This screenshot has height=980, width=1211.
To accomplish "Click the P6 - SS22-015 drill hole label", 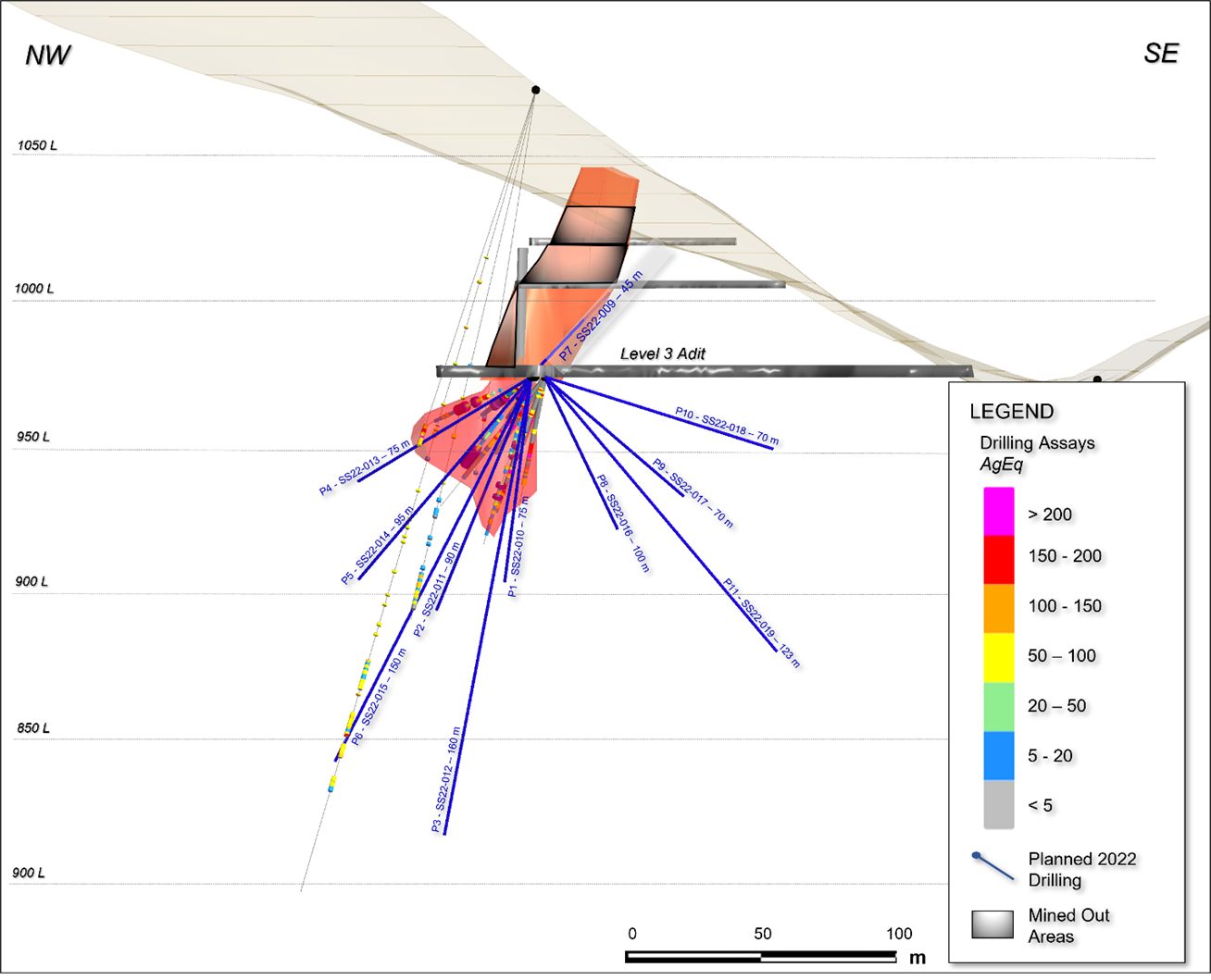I will point(379,696).
